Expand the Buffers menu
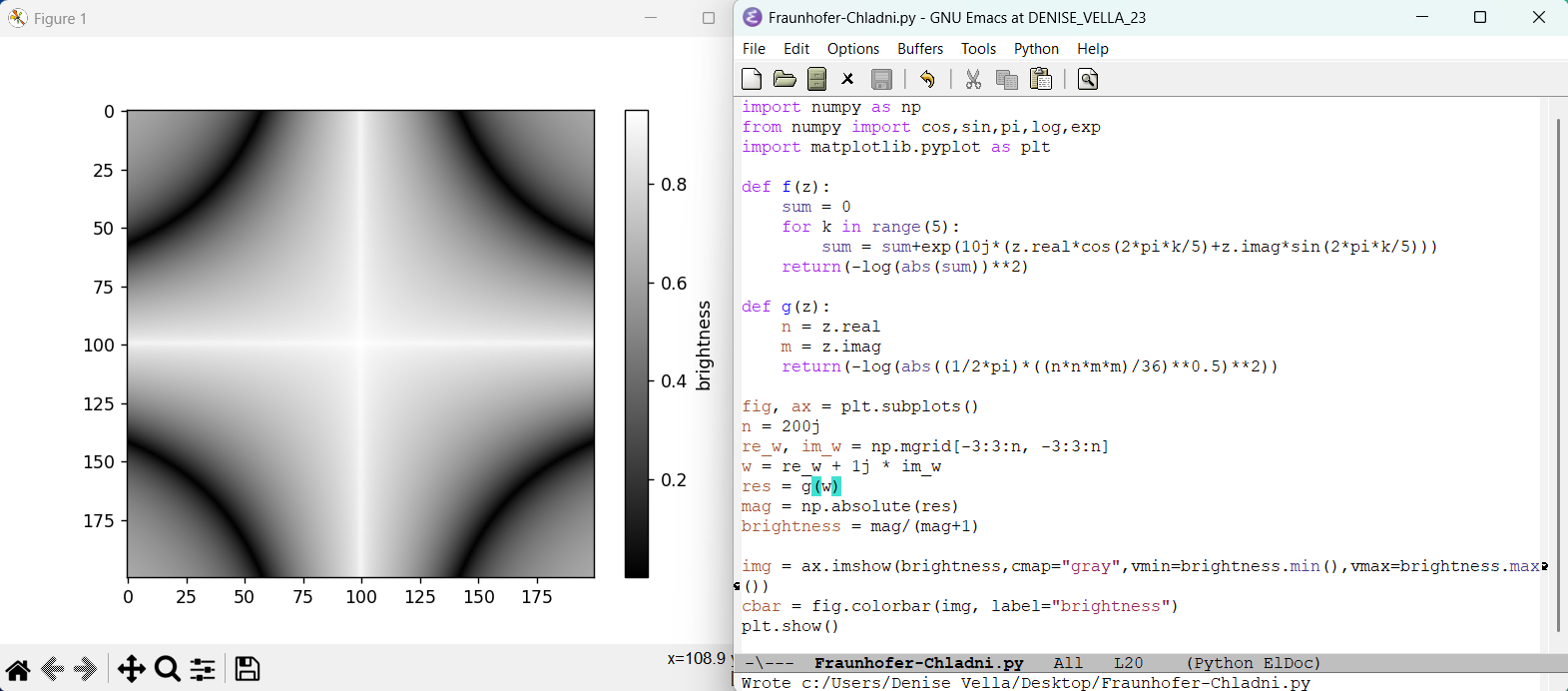1568x691 pixels. coord(919,49)
